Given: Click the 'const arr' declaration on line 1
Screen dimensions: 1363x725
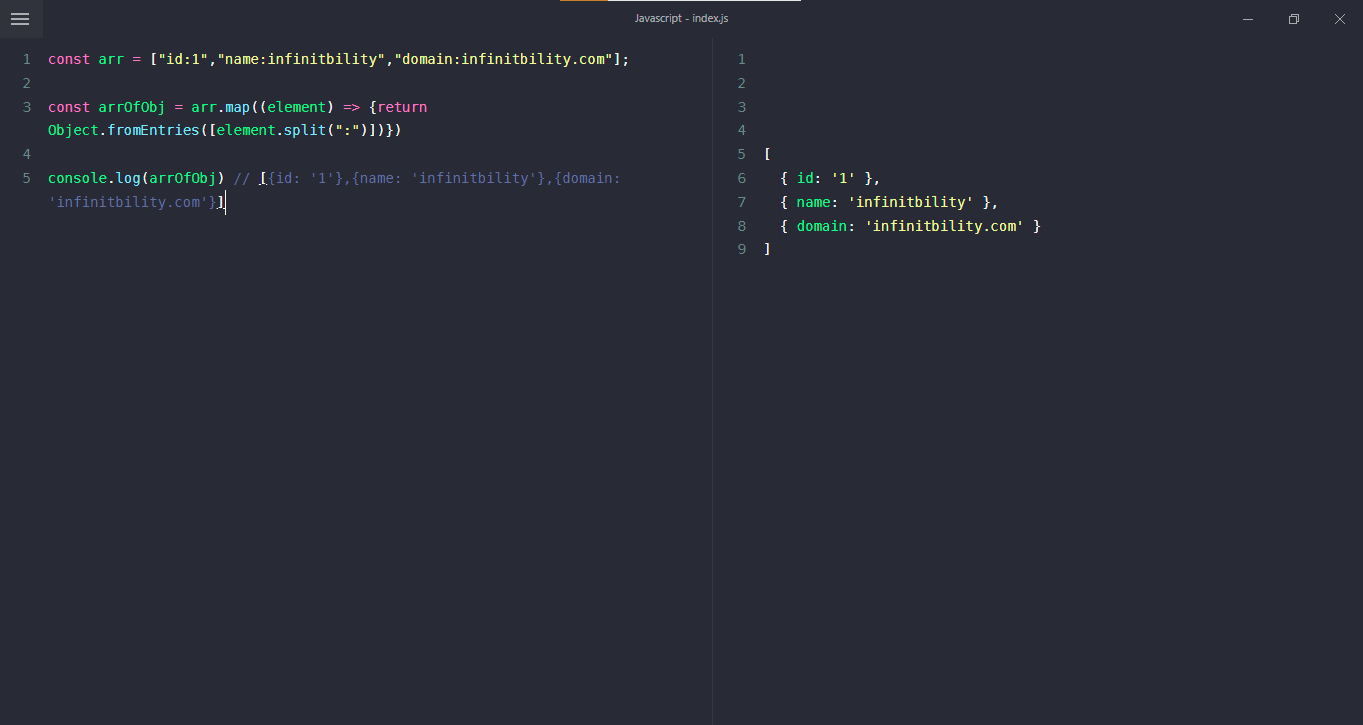Looking at the screenshot, I should click(x=85, y=59).
